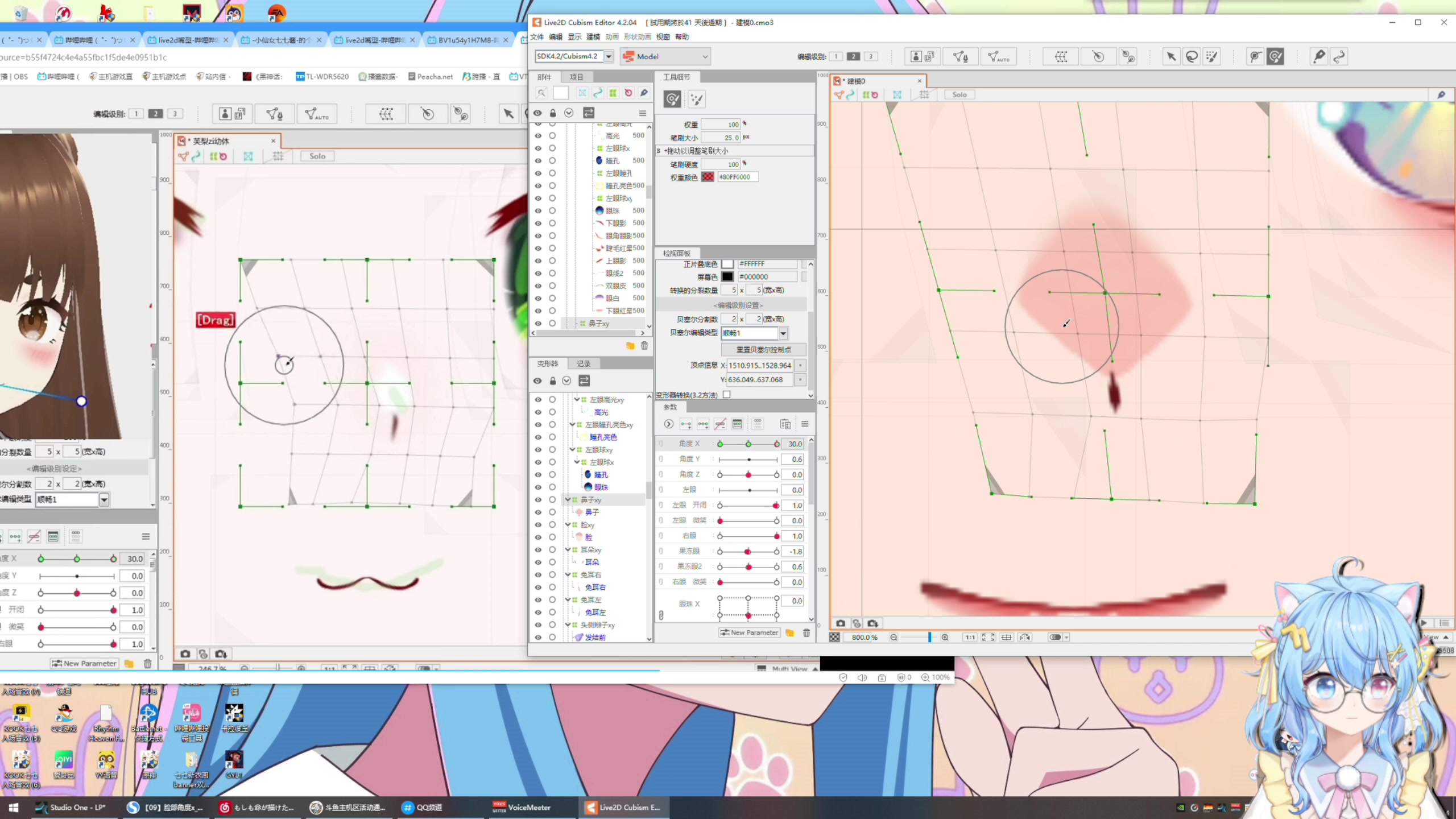Create a rotation deformer from toolbar
Viewport: 1456px width, 819px height.
(1098, 56)
